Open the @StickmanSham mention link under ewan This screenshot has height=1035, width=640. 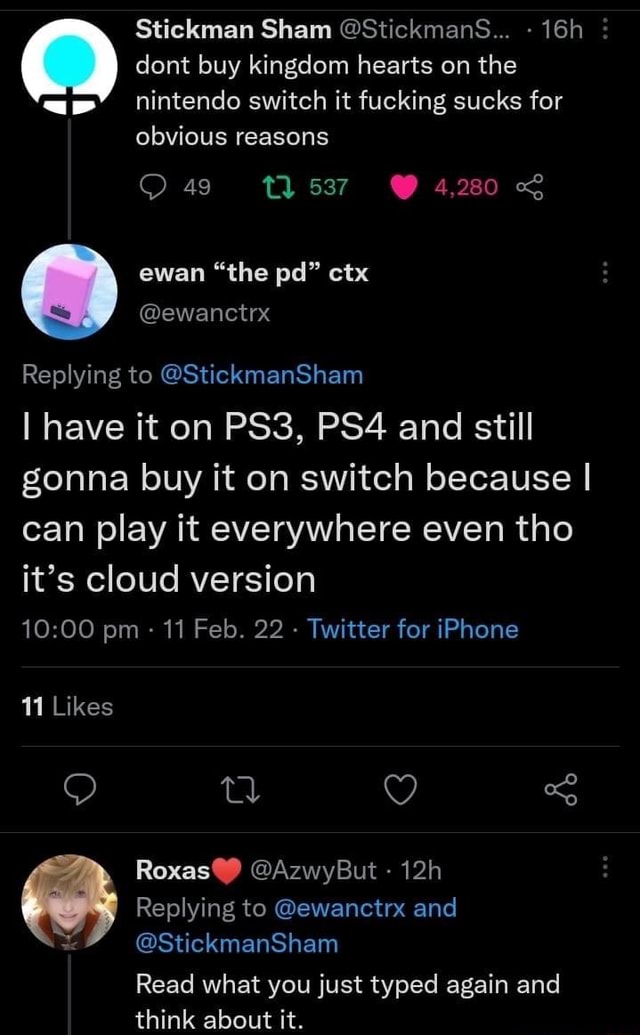[x=261, y=376]
